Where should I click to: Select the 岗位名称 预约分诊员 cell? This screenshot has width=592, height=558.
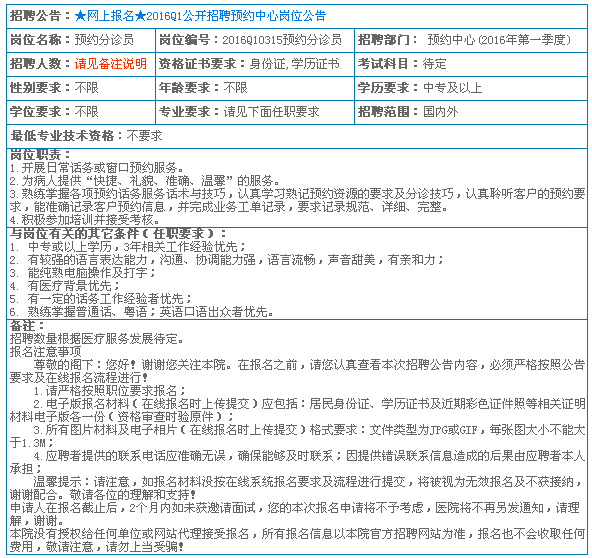(81, 40)
